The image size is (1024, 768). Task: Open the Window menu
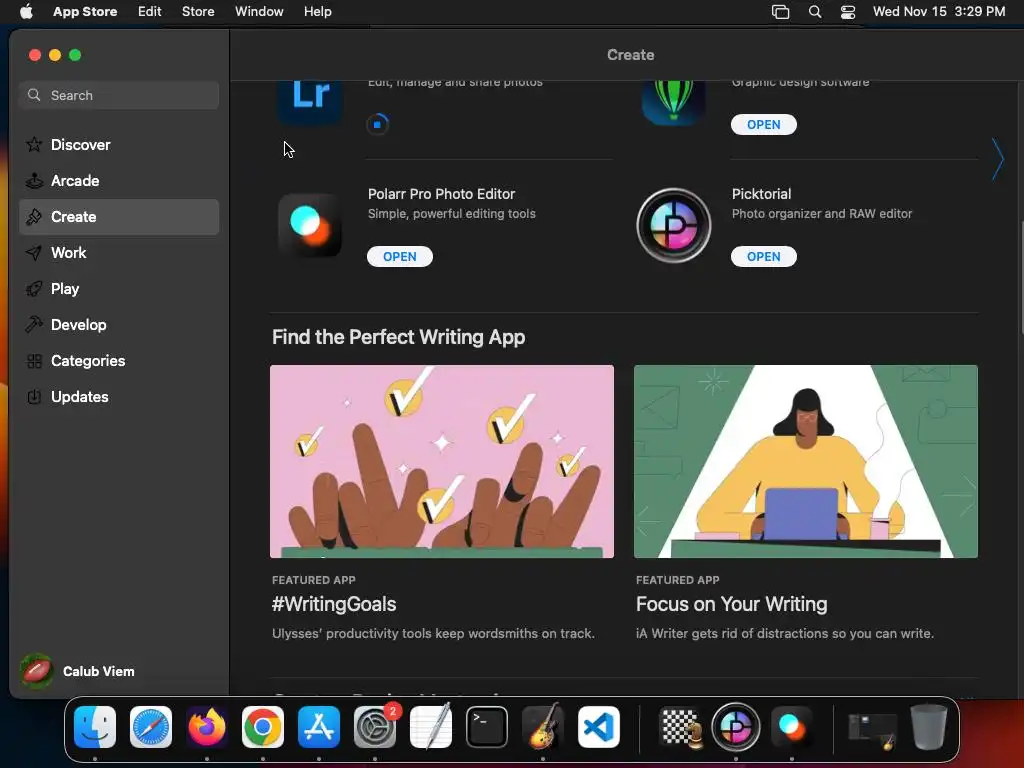[x=259, y=12]
